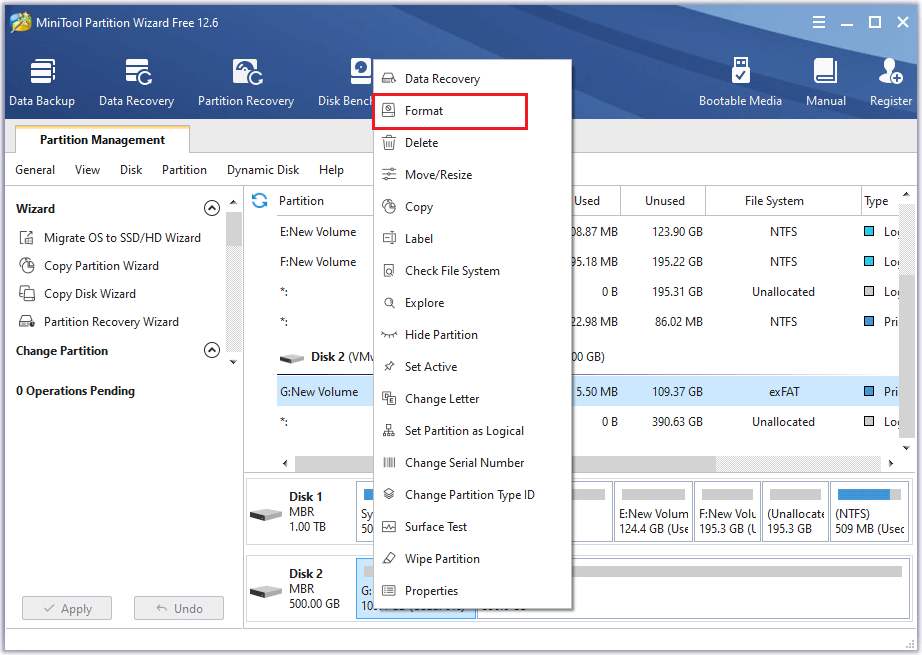Viewport: 922px width, 655px height.
Task: Open the Help menu
Action: click(332, 170)
